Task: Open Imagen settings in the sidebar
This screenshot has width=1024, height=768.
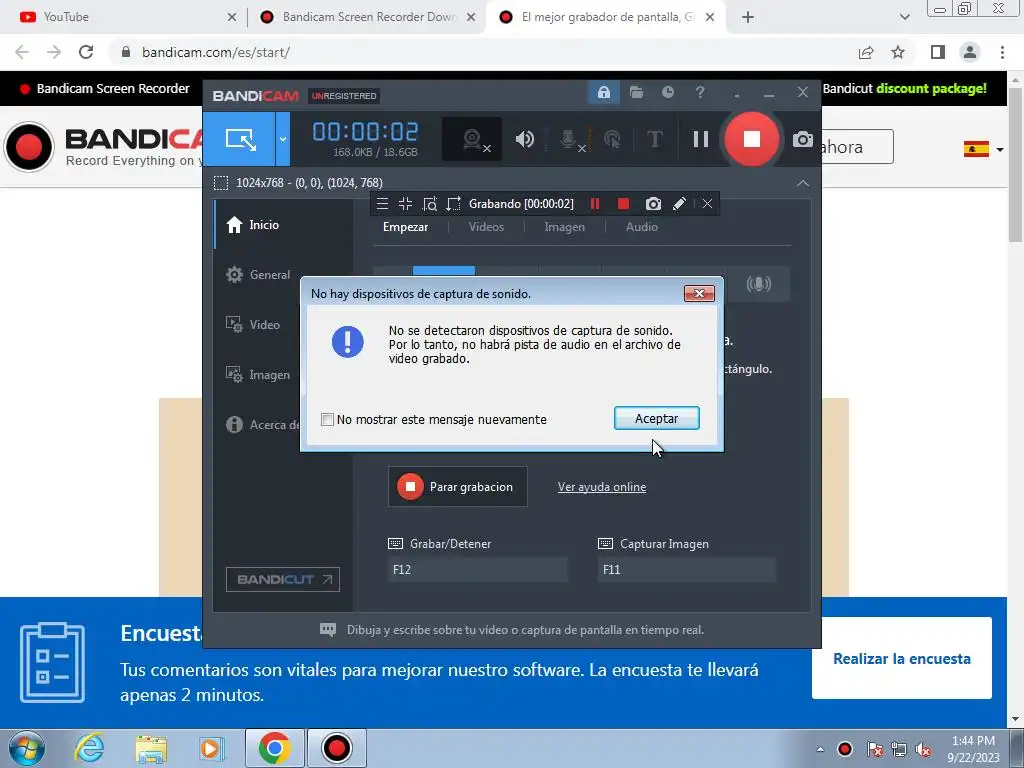Action: (x=258, y=375)
